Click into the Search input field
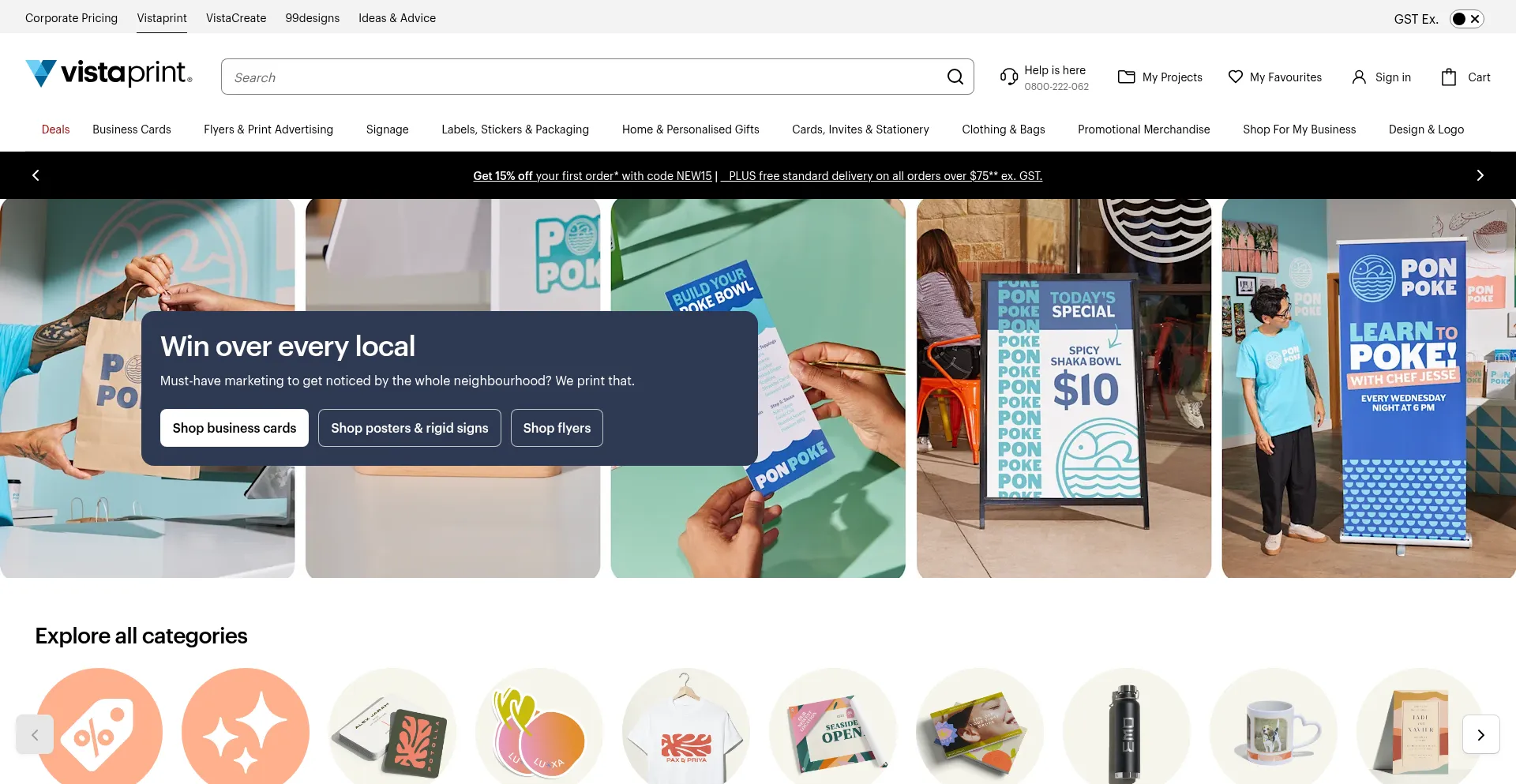This screenshot has width=1516, height=784. pyautogui.click(x=584, y=77)
